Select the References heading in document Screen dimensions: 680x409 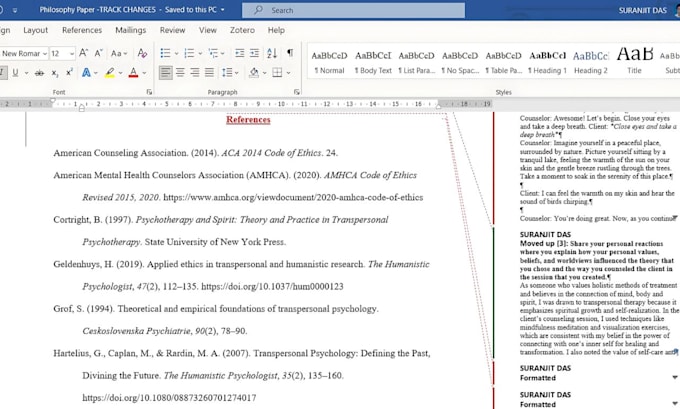248,120
